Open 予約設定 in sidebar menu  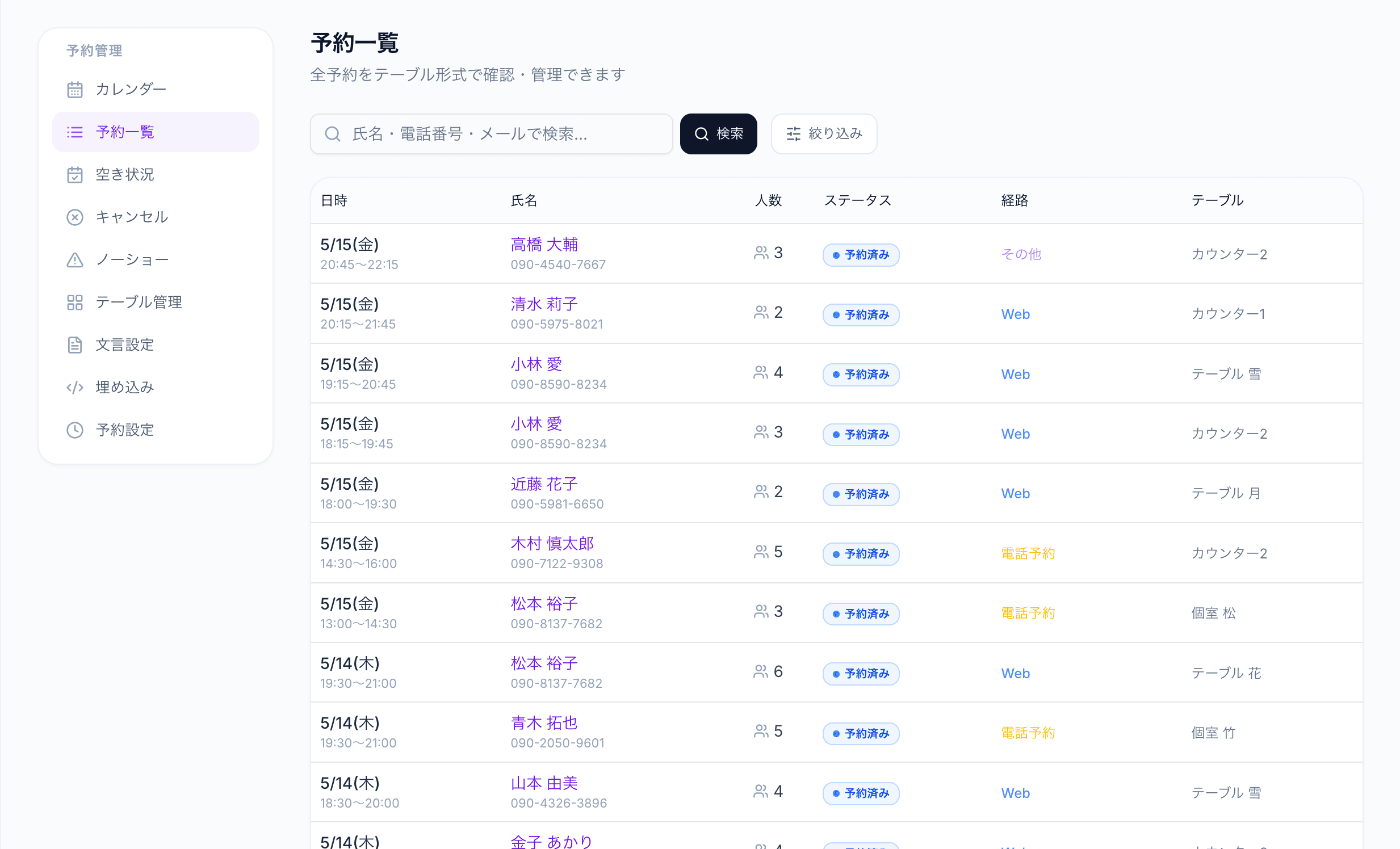coord(124,430)
